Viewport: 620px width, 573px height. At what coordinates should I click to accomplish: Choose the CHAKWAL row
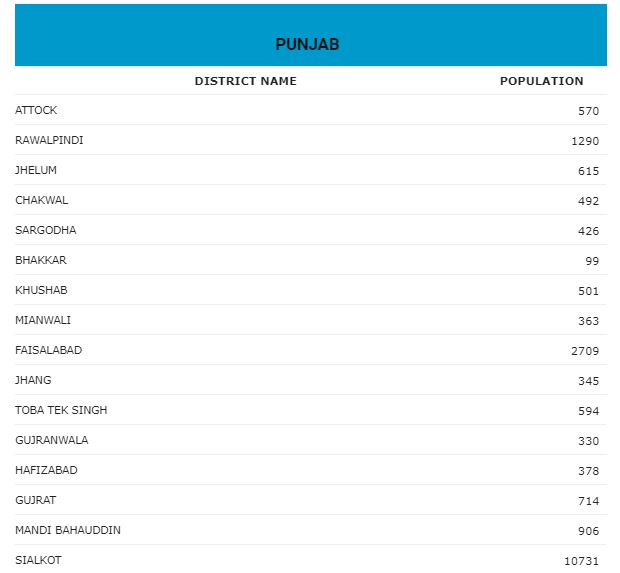pos(311,200)
